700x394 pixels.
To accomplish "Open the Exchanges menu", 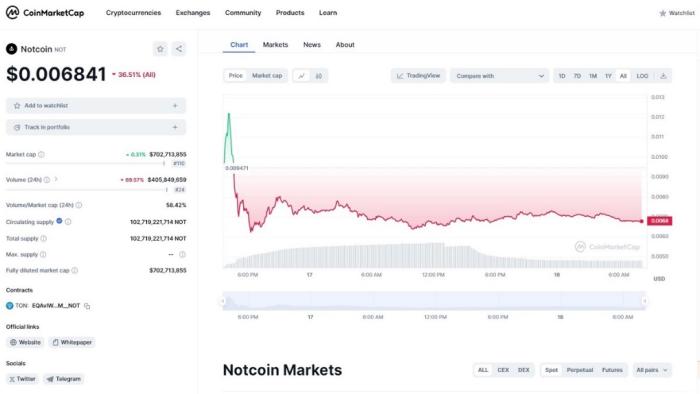I will pyautogui.click(x=193, y=12).
